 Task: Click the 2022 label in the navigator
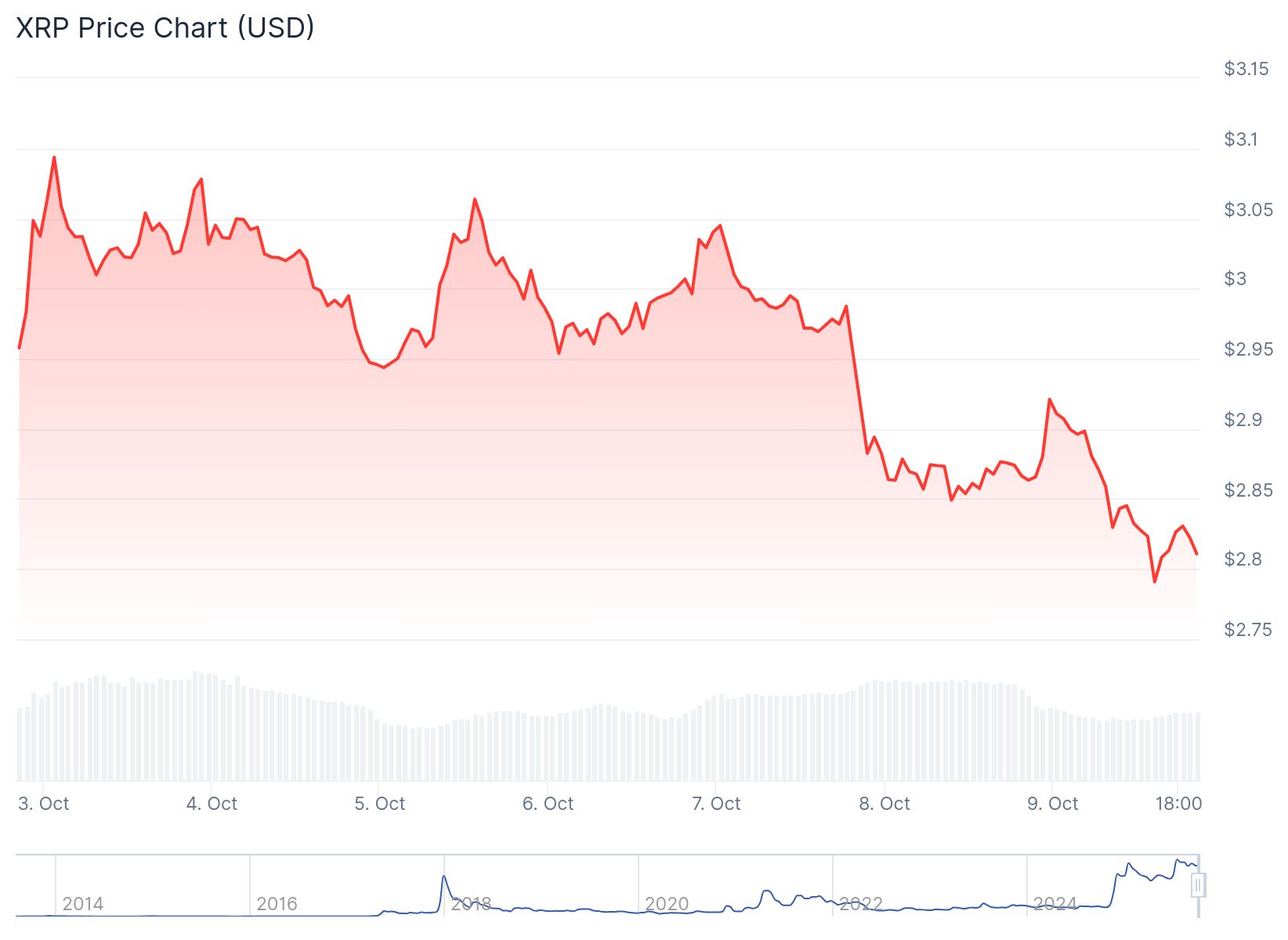[861, 904]
